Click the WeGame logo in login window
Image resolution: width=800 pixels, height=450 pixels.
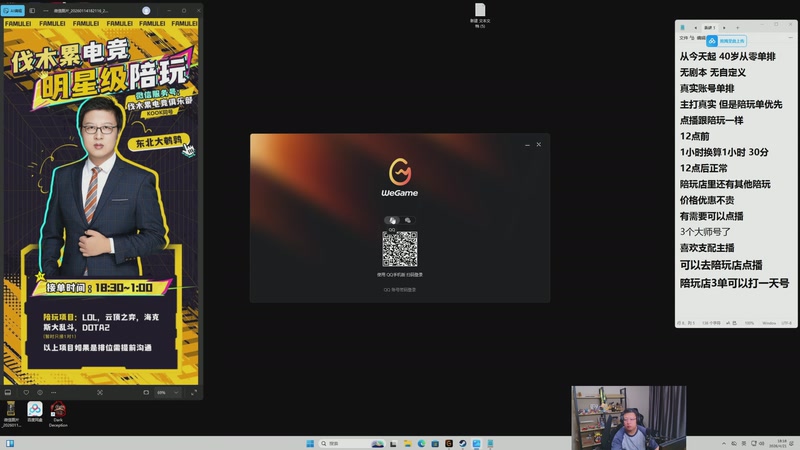click(399, 177)
